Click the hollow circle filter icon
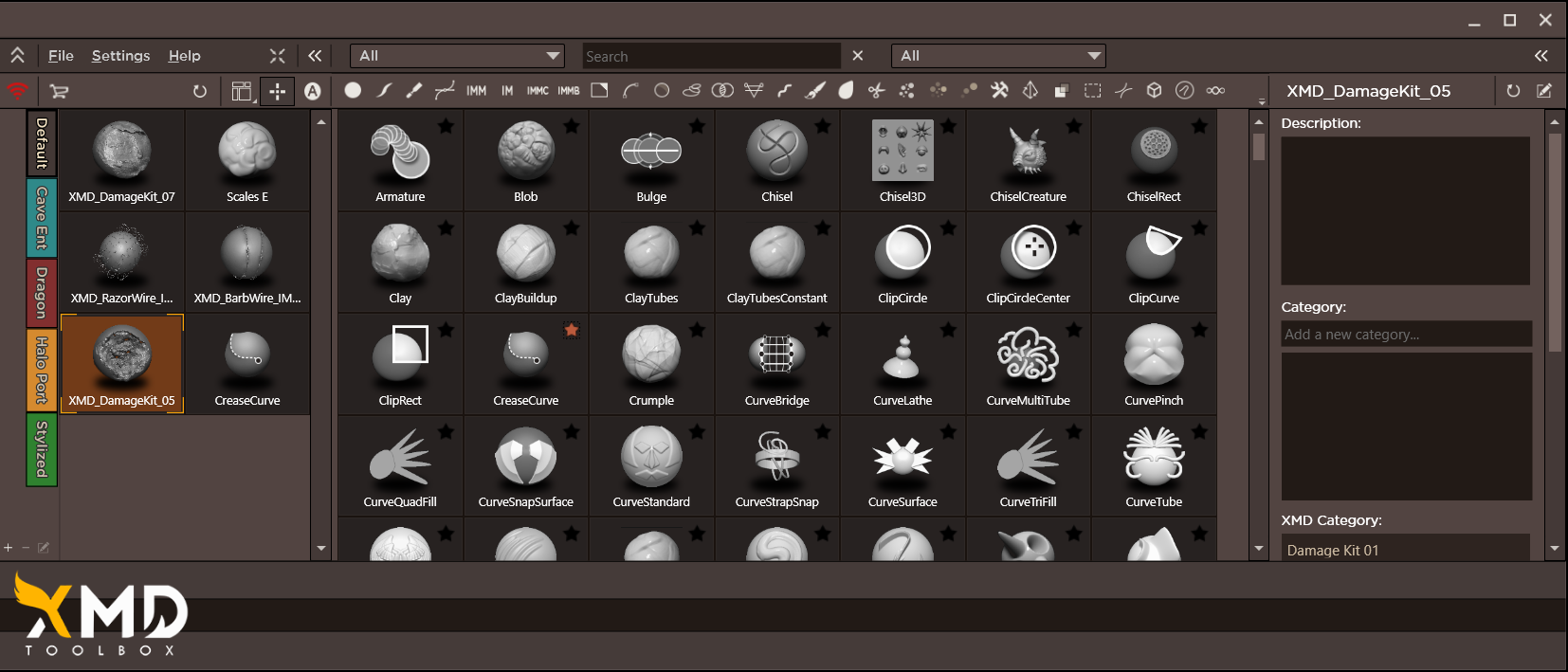 pos(662,90)
